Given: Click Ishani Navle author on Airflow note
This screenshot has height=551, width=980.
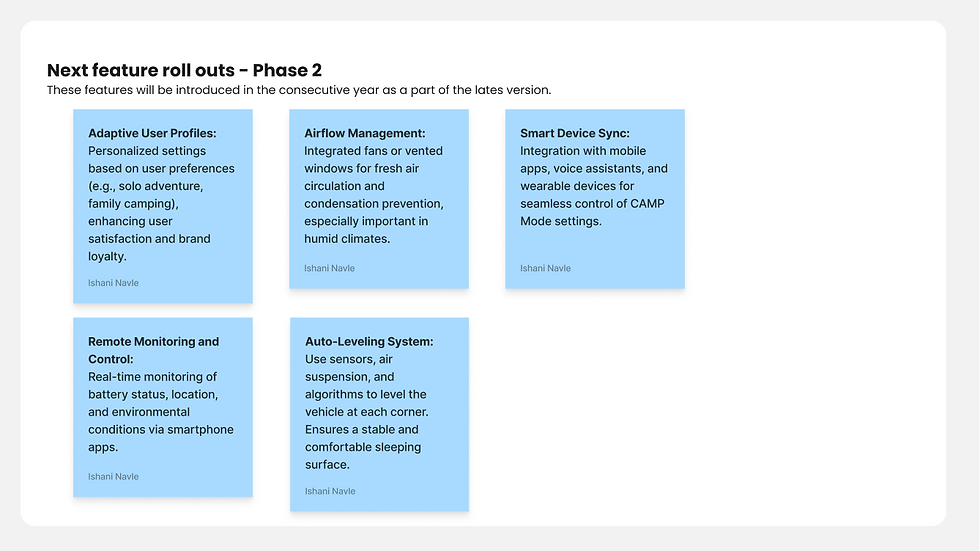Looking at the screenshot, I should (329, 268).
